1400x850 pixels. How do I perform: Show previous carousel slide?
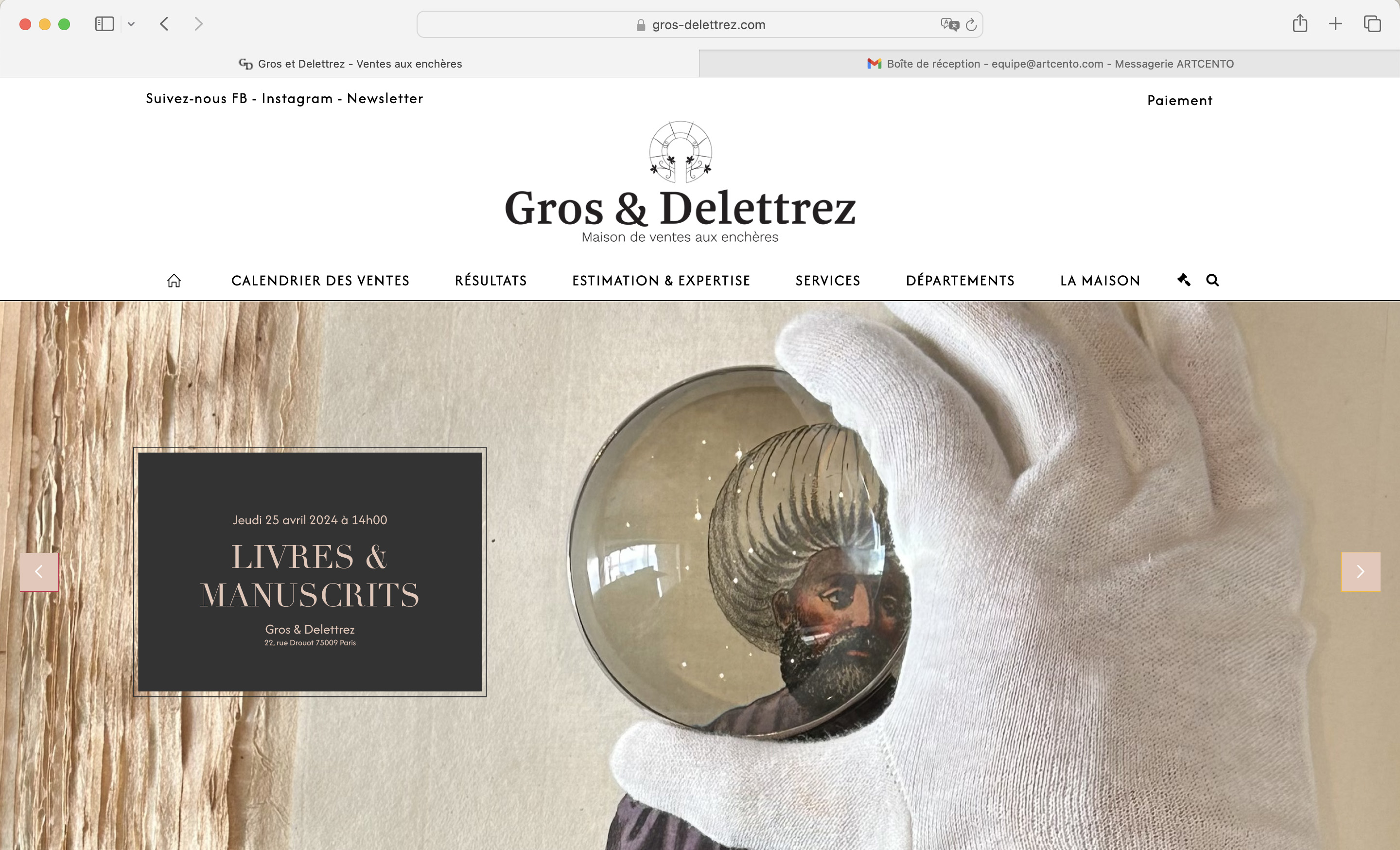pyautogui.click(x=39, y=571)
